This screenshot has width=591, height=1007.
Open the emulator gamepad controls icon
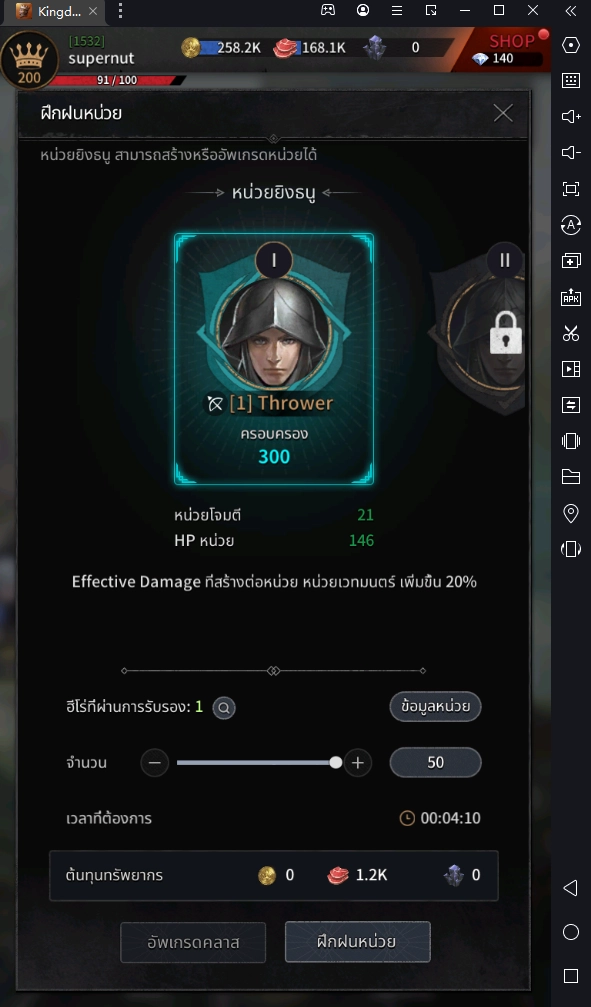pos(328,10)
